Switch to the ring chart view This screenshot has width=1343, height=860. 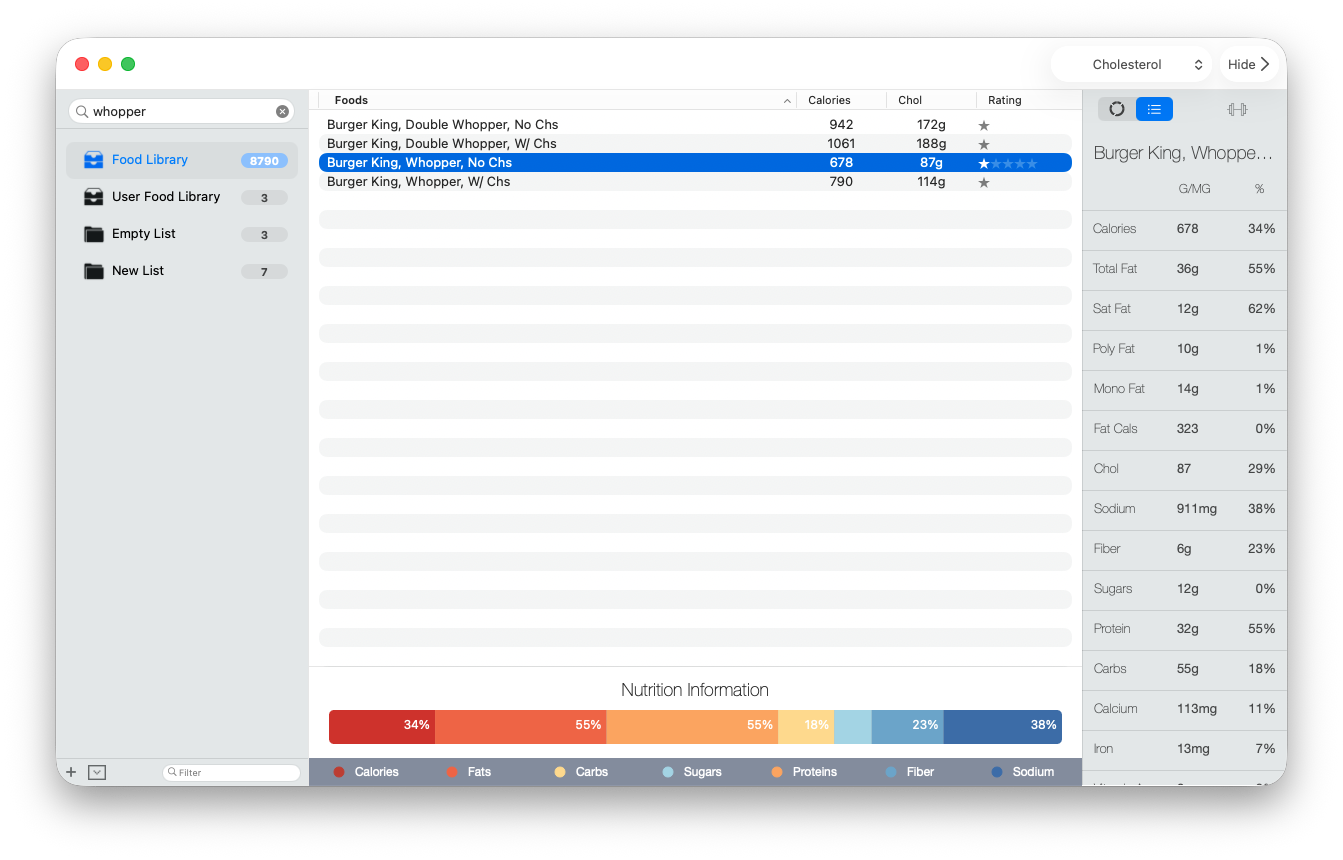pos(1117,109)
